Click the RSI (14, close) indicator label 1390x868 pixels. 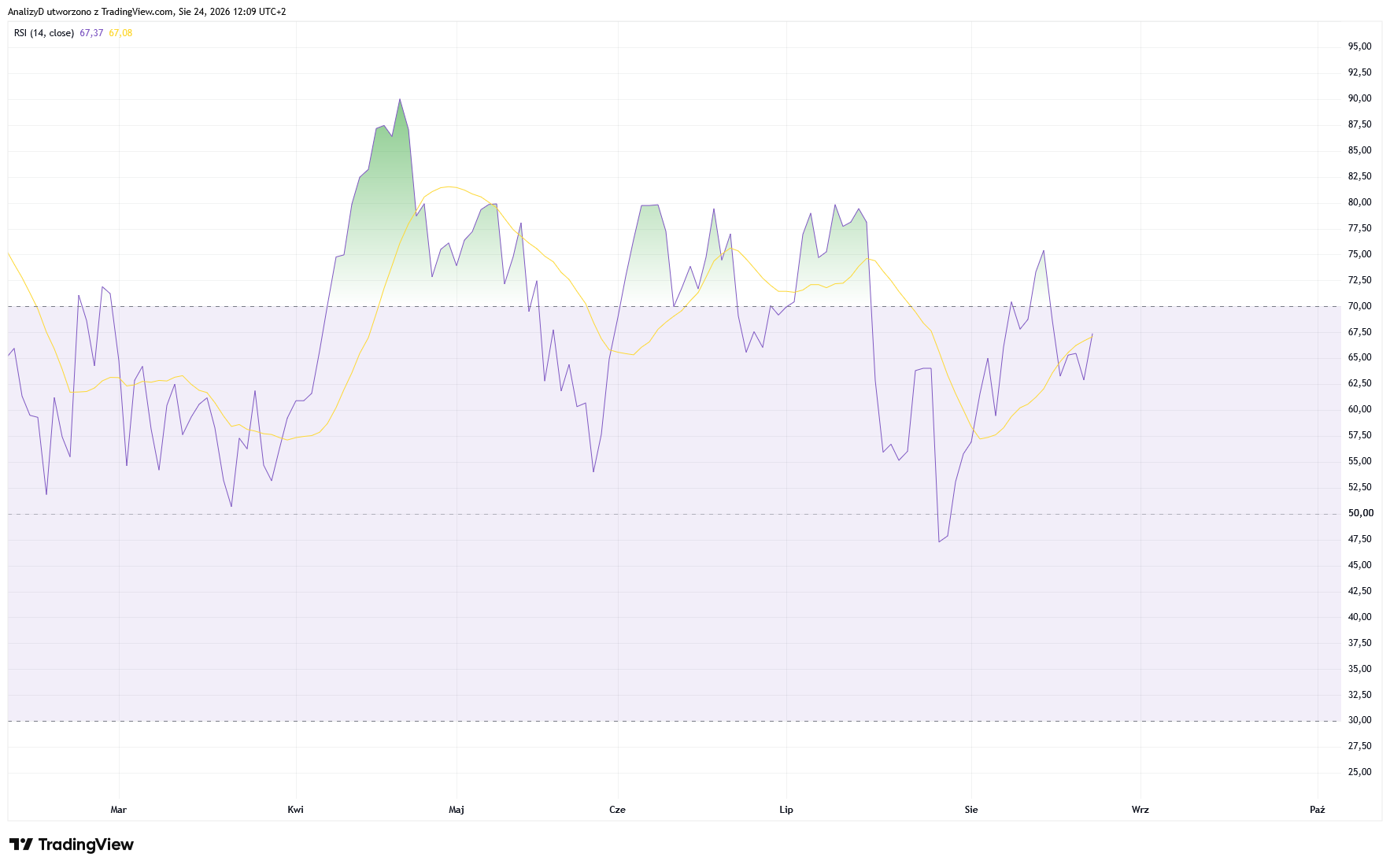(x=44, y=33)
